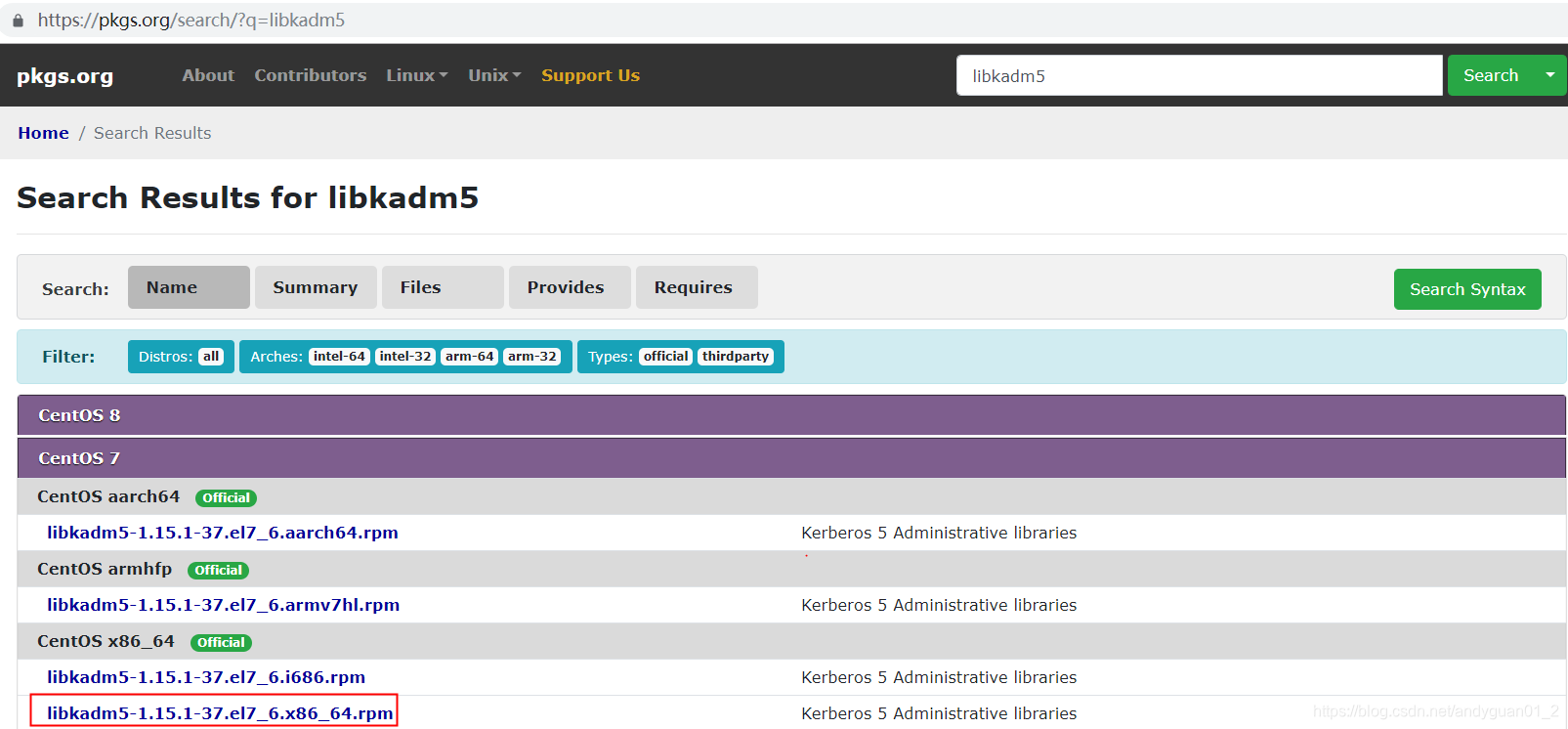Image resolution: width=1568 pixels, height=729 pixels.
Task: Toggle the arm-32 arch filter
Action: point(532,357)
